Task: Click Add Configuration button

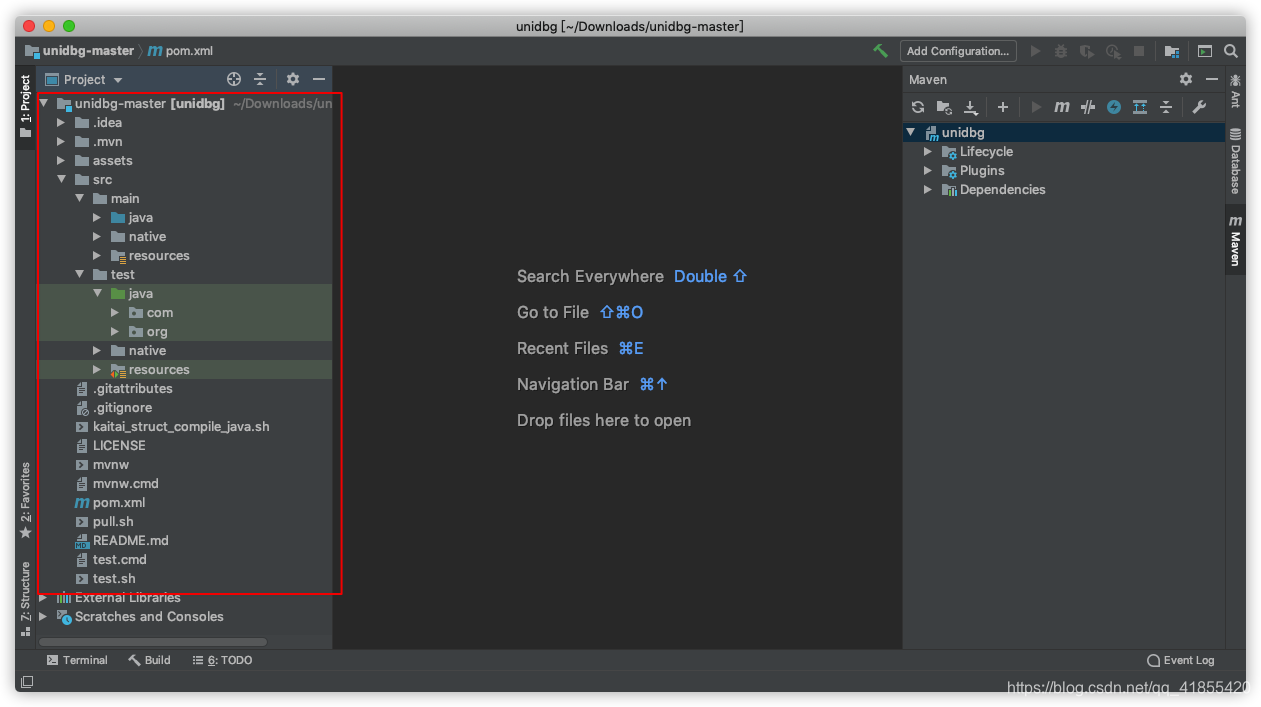Action: pyautogui.click(x=958, y=51)
